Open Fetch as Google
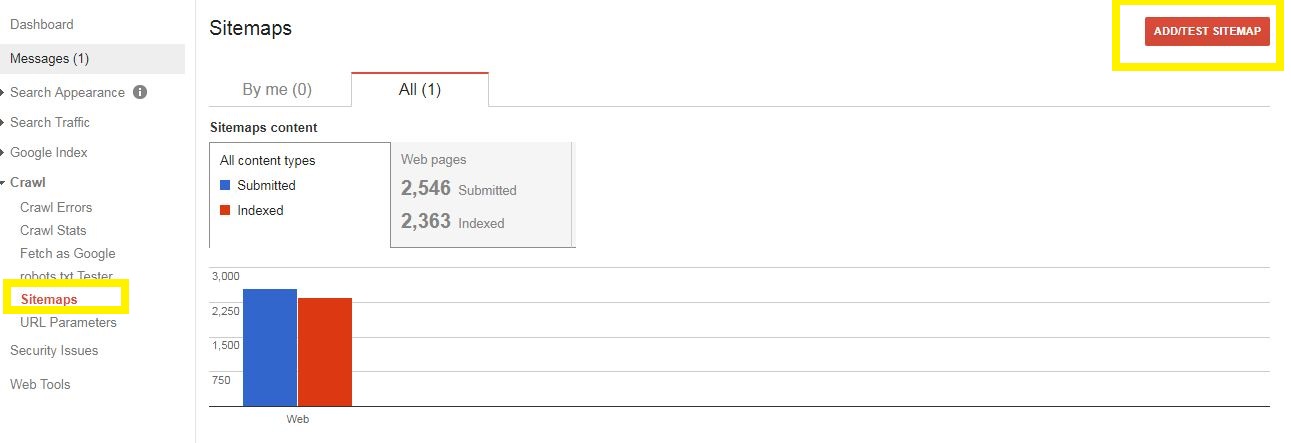Image resolution: width=1291 pixels, height=443 pixels. pos(68,253)
